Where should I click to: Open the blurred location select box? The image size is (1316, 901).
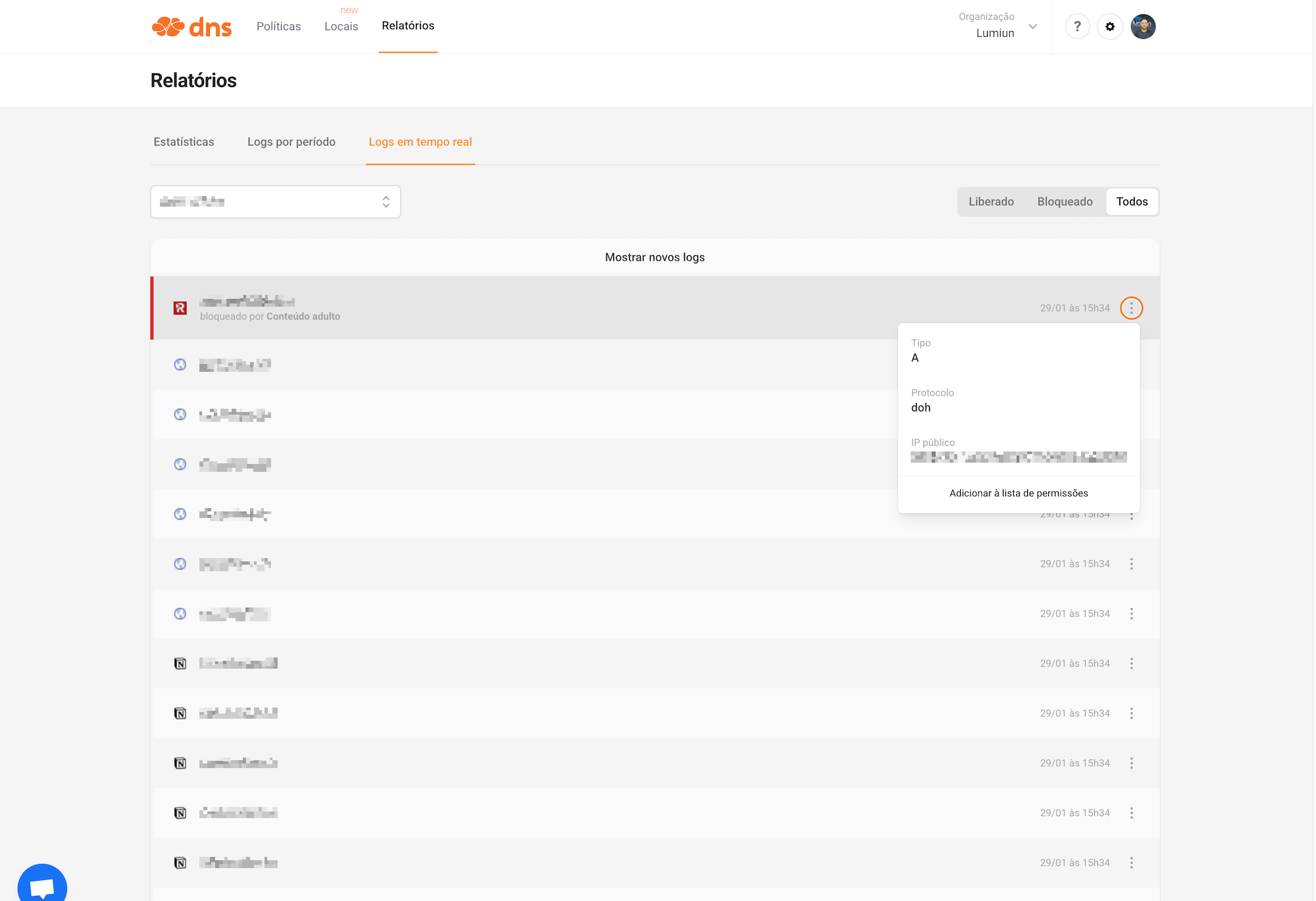pyautogui.click(x=275, y=201)
